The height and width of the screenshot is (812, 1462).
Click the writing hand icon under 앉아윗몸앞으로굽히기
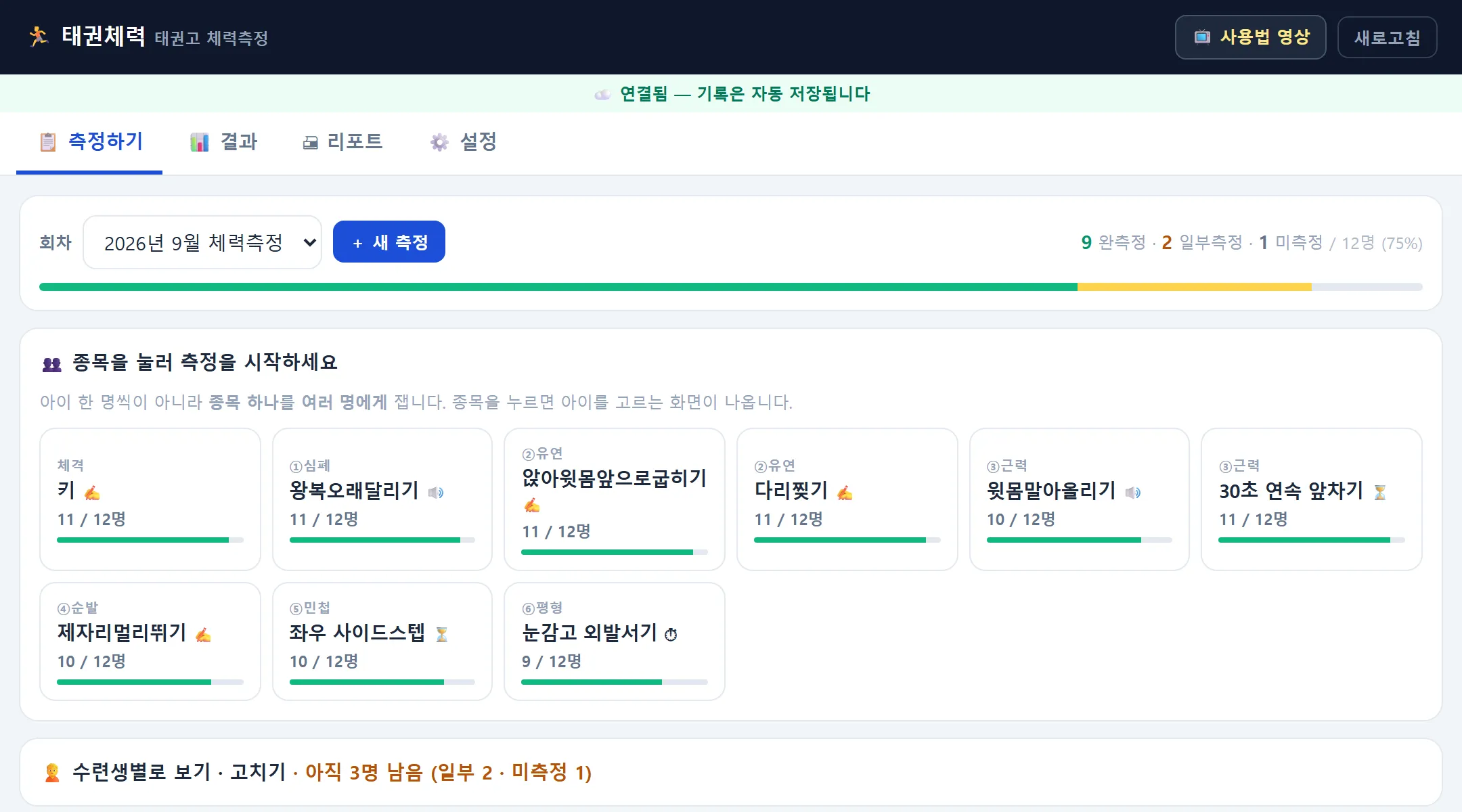click(532, 505)
